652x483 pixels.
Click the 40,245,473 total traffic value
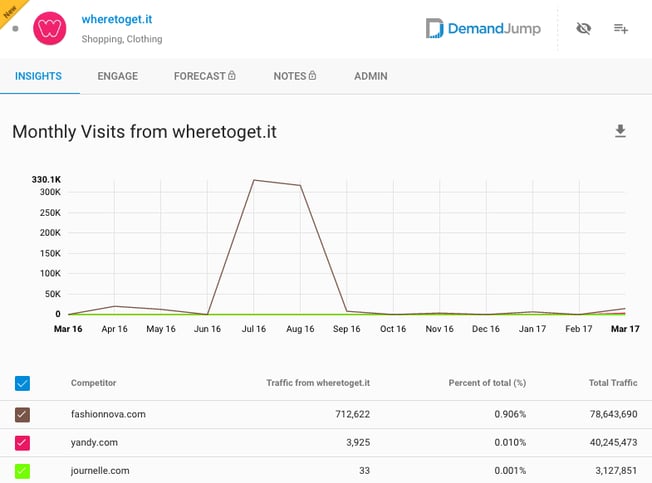click(613, 442)
